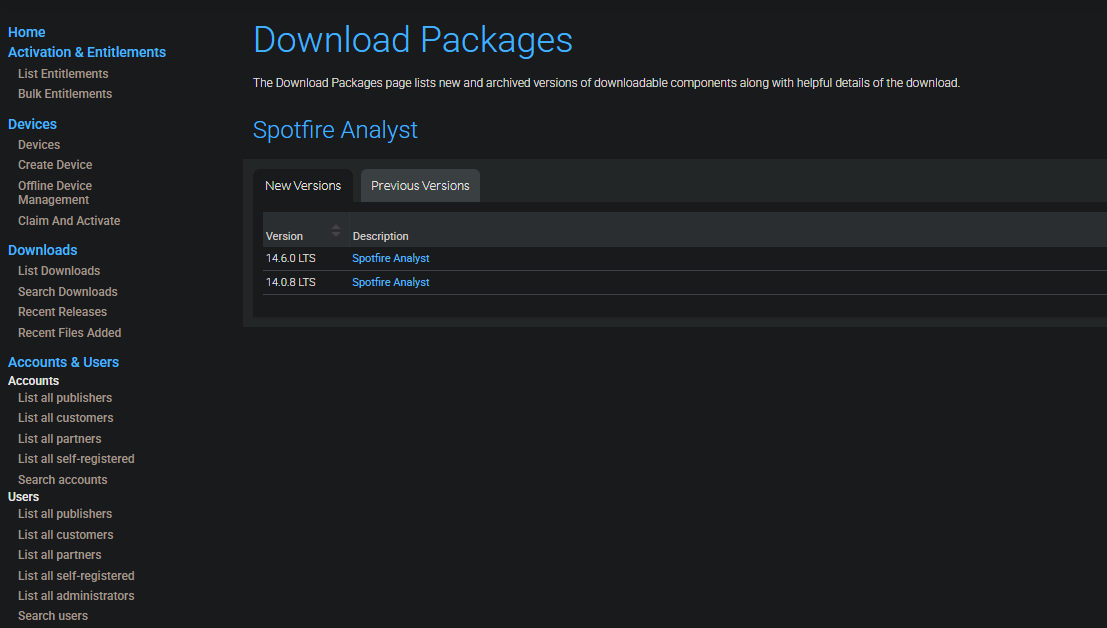Go to Home in the sidebar

pos(27,32)
